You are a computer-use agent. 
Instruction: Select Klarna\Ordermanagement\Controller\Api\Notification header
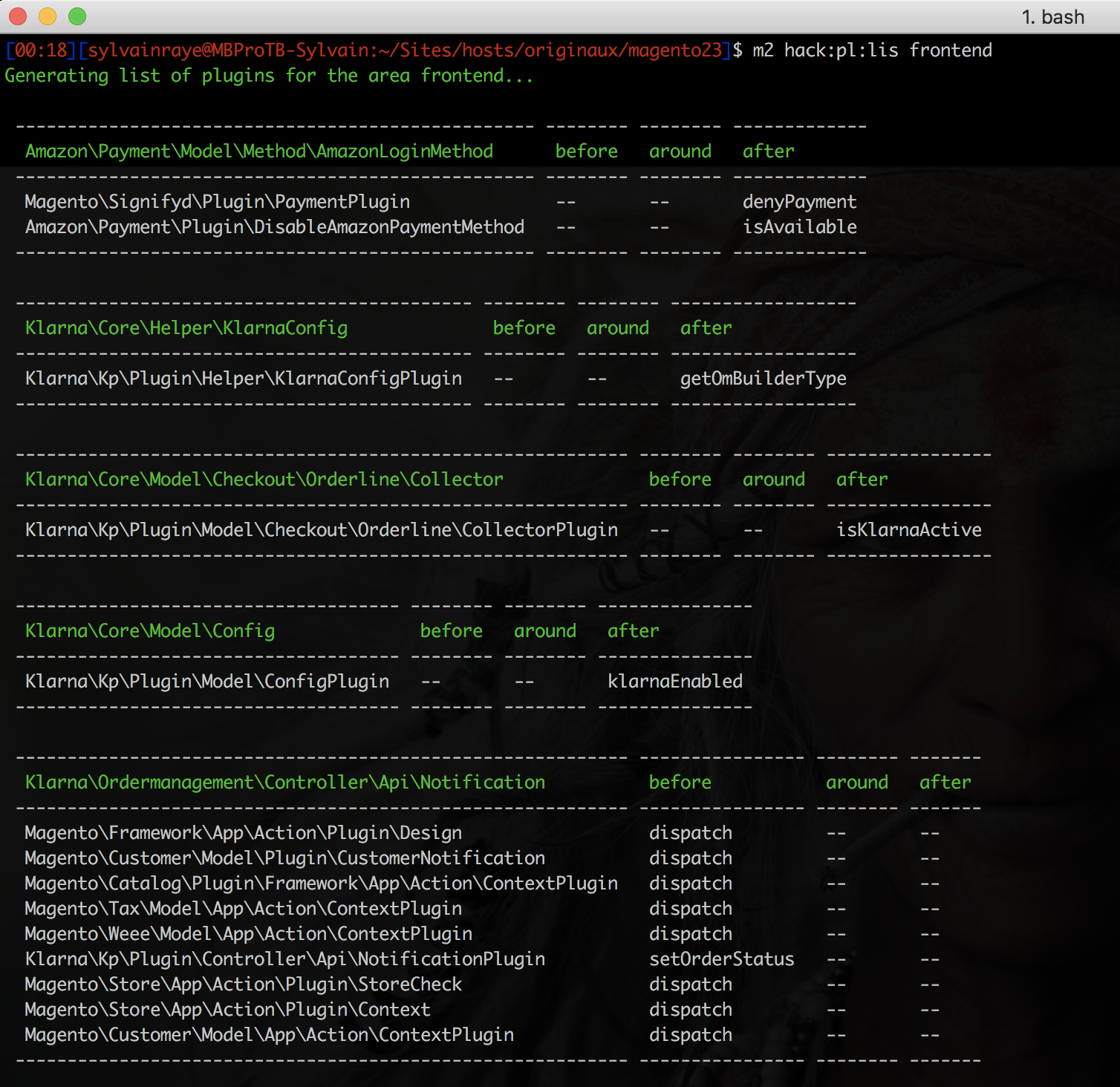click(x=285, y=783)
